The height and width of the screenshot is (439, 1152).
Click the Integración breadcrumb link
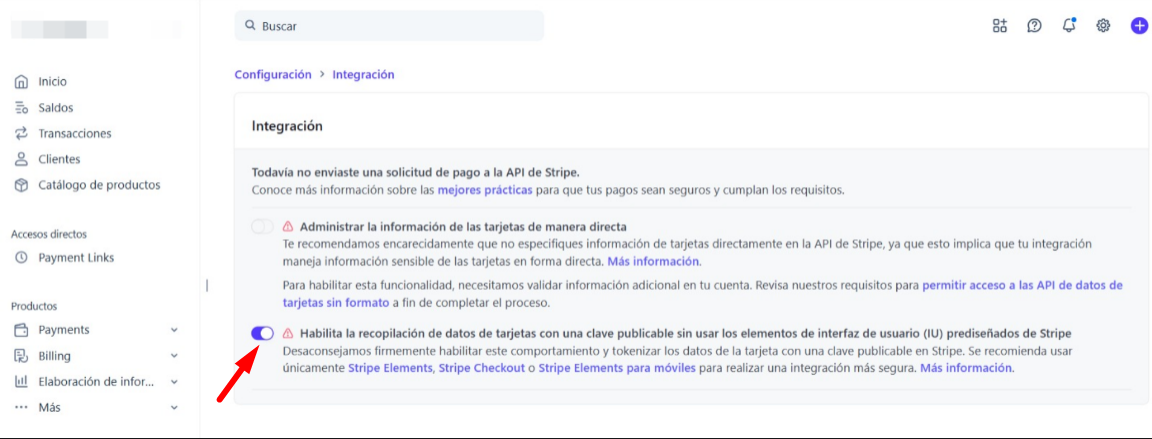point(364,74)
